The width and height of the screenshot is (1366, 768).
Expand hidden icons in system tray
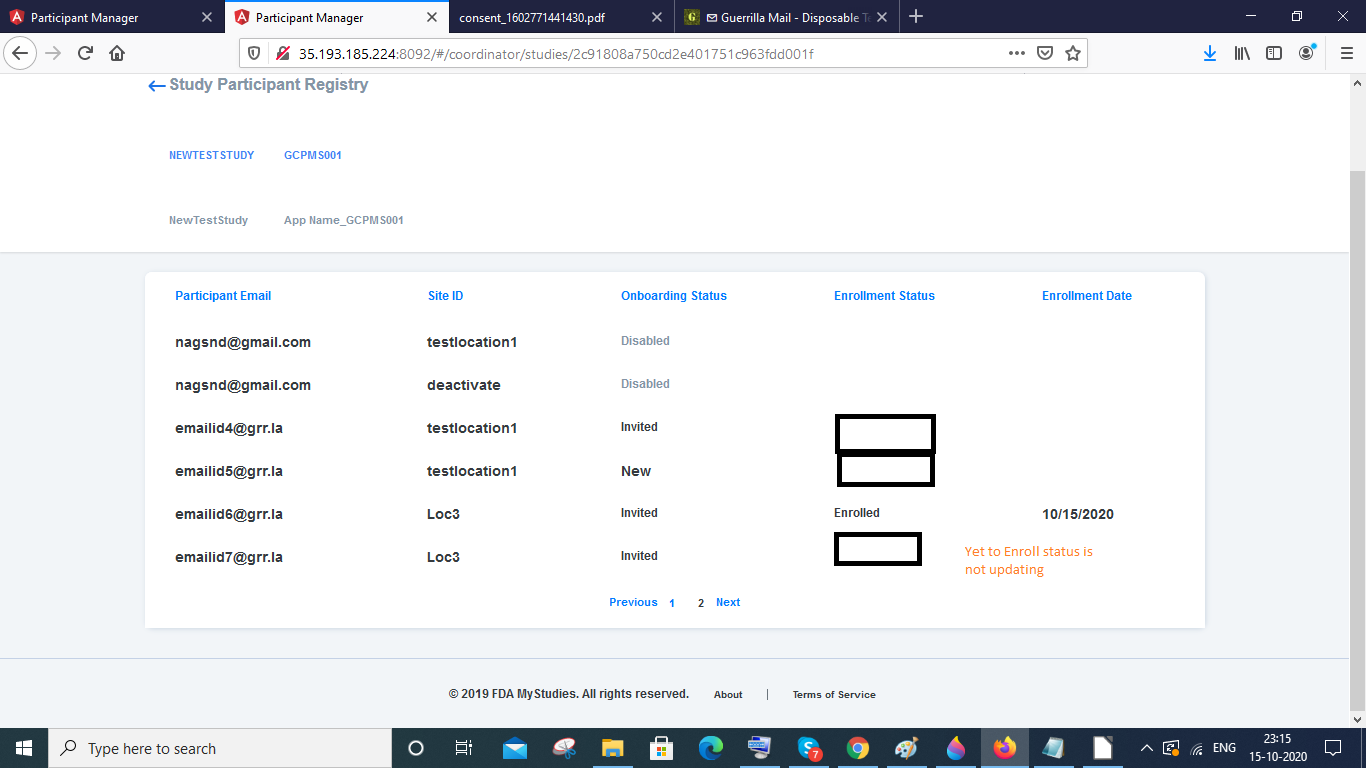tap(1146, 747)
